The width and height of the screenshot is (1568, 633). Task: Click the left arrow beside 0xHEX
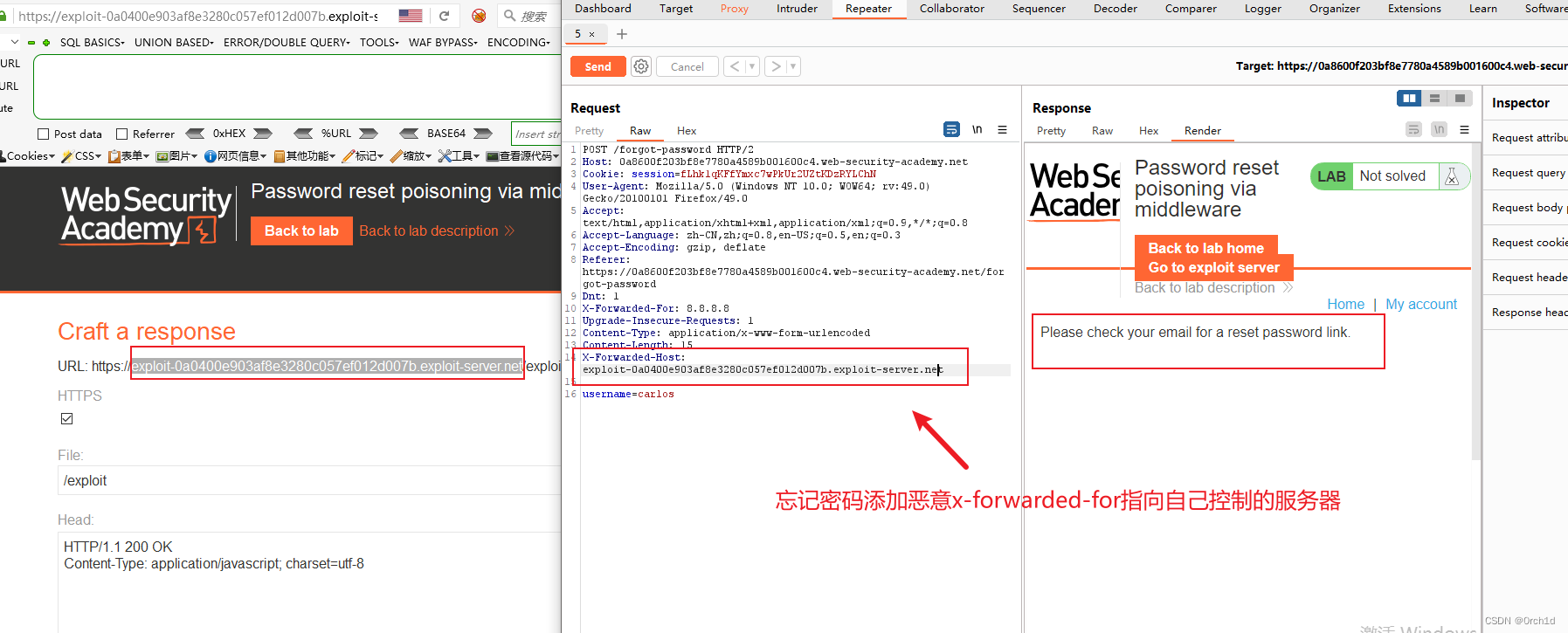(x=196, y=134)
